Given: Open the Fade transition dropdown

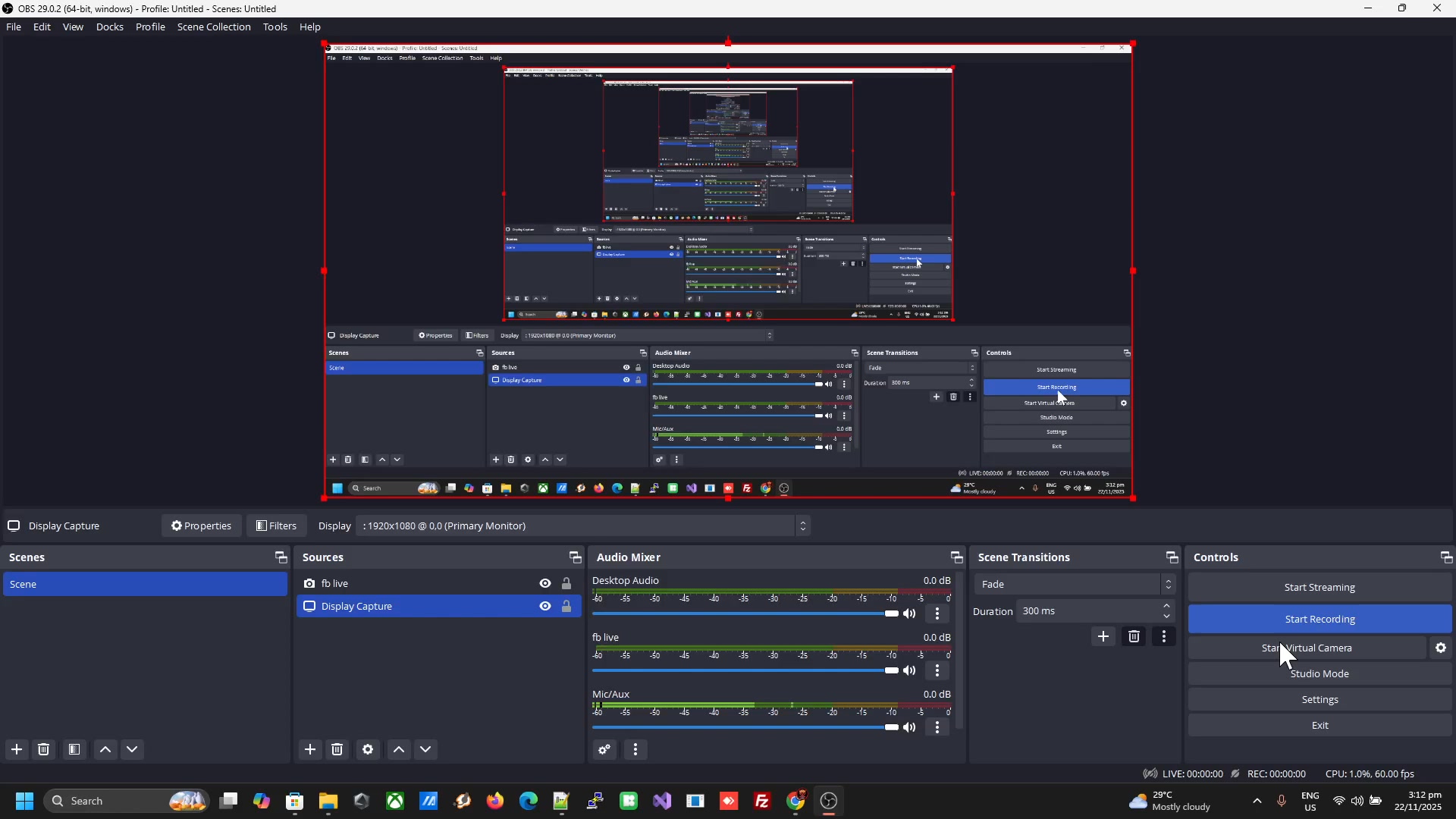Looking at the screenshot, I should point(1075,584).
